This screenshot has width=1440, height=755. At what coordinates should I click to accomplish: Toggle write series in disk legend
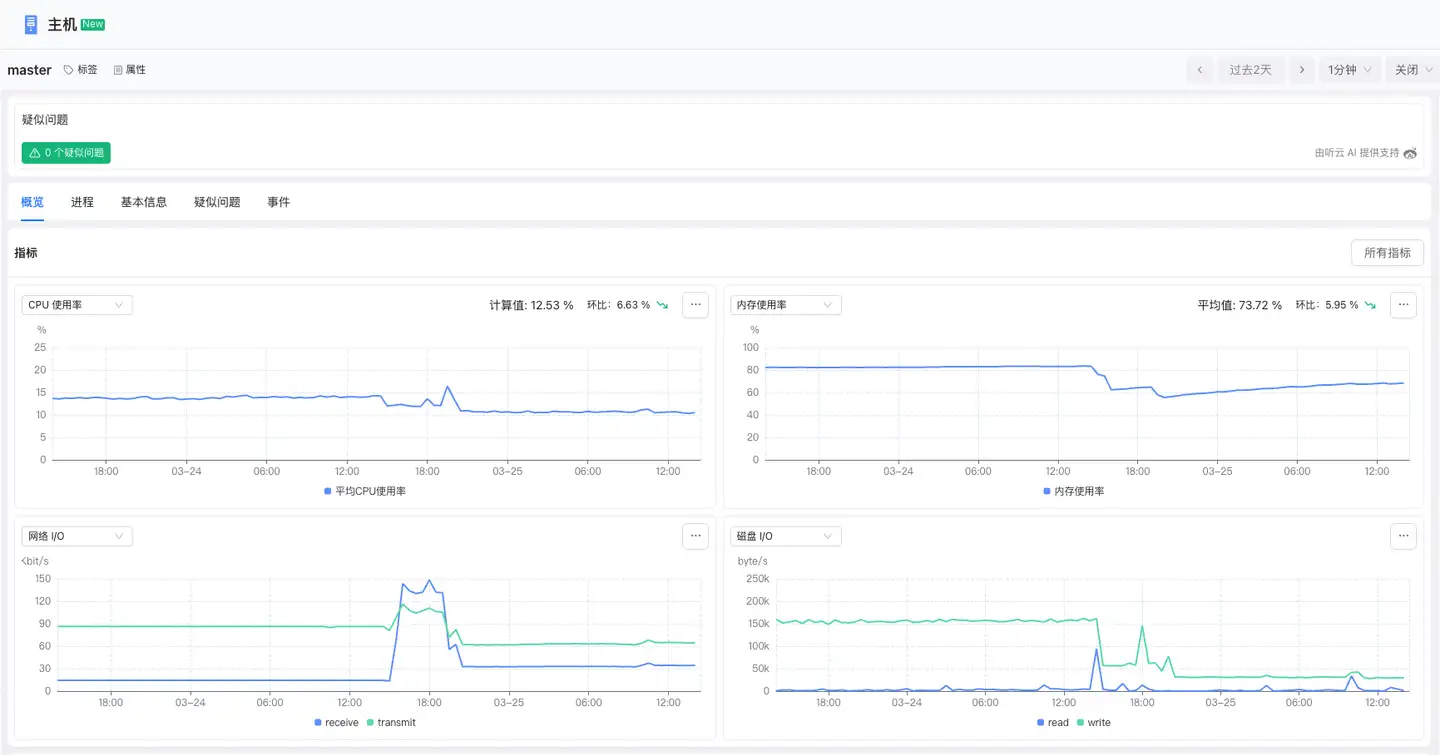click(1092, 722)
